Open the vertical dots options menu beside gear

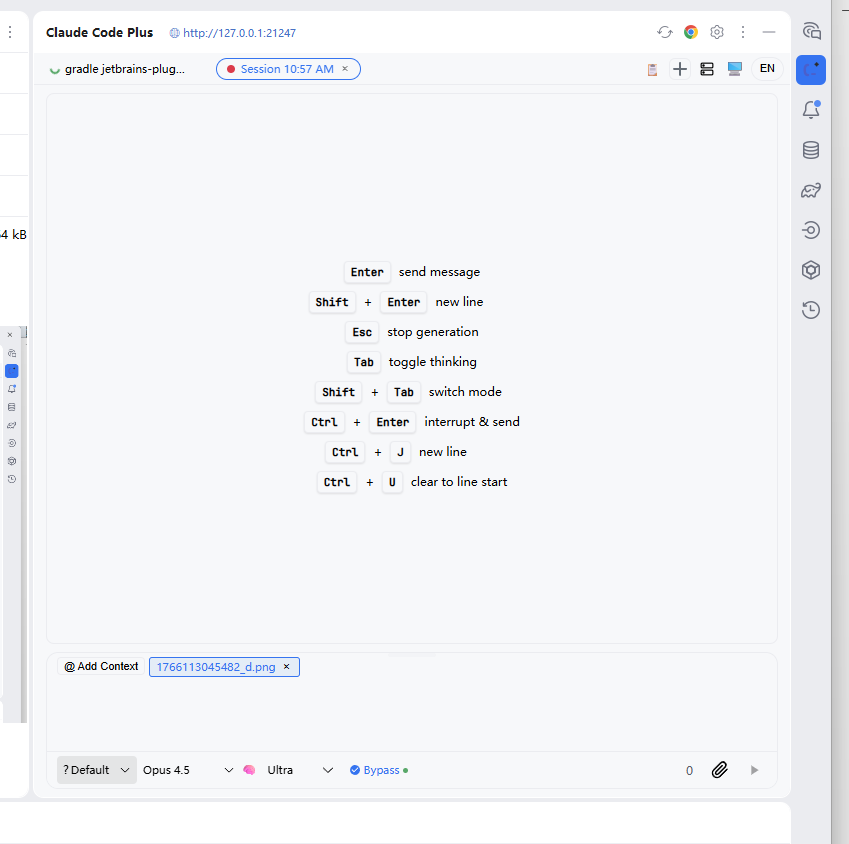[x=743, y=32]
